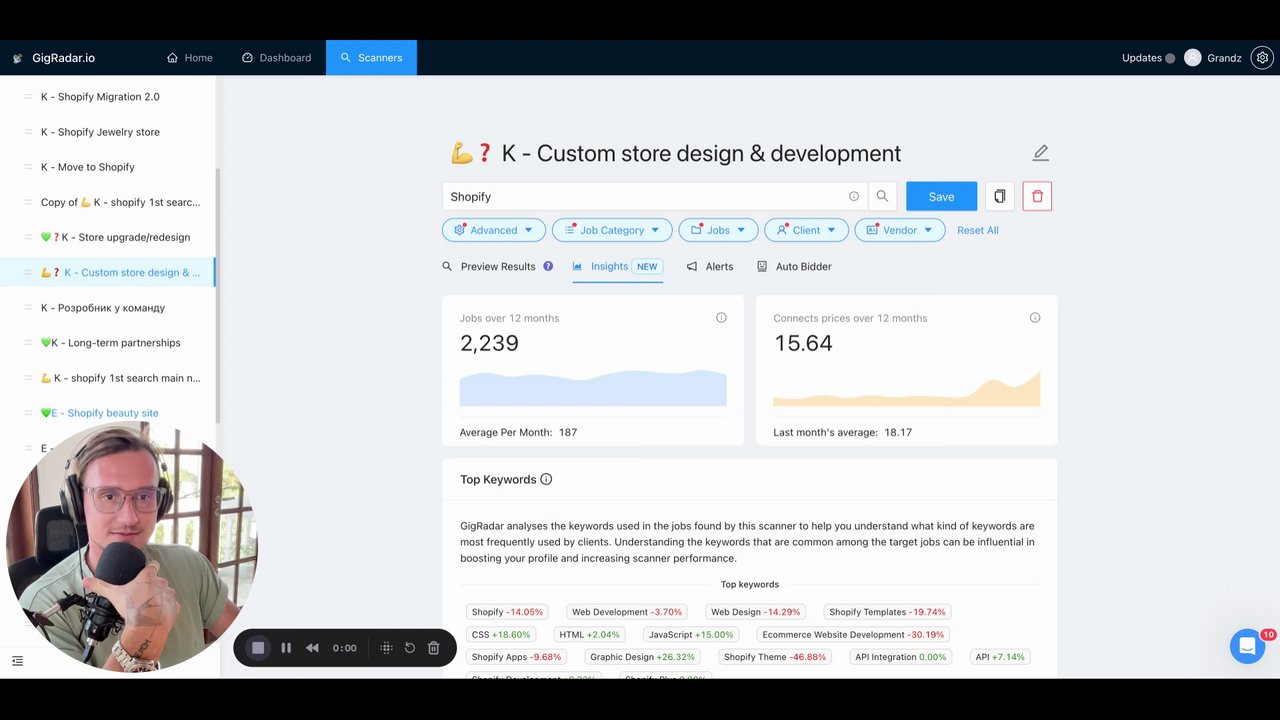Grab drag handle of Shopify Migration 2.0
Image resolution: width=1280 pixels, height=720 pixels.
pyautogui.click(x=27, y=97)
